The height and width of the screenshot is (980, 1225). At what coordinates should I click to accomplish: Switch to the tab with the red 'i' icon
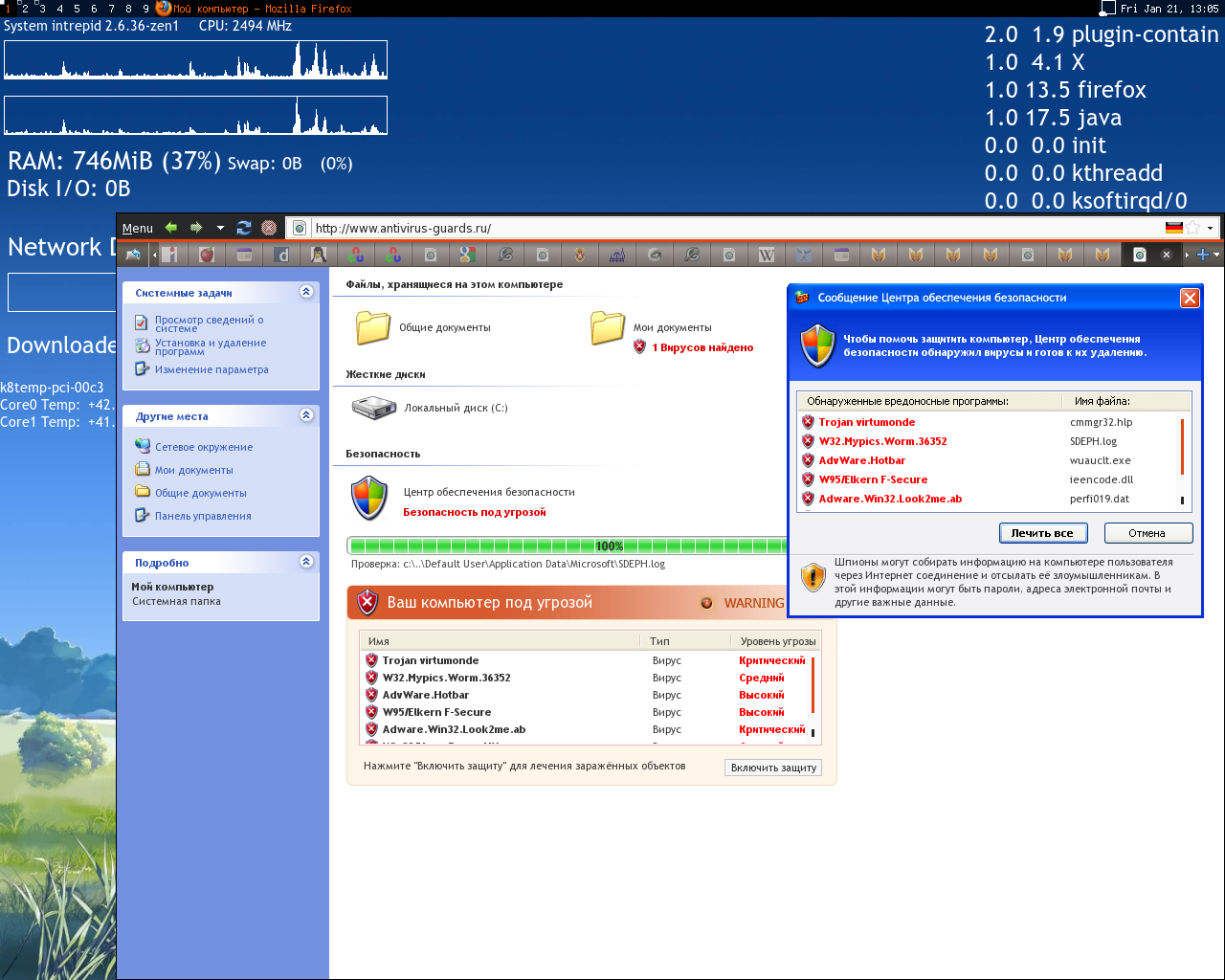point(169,255)
